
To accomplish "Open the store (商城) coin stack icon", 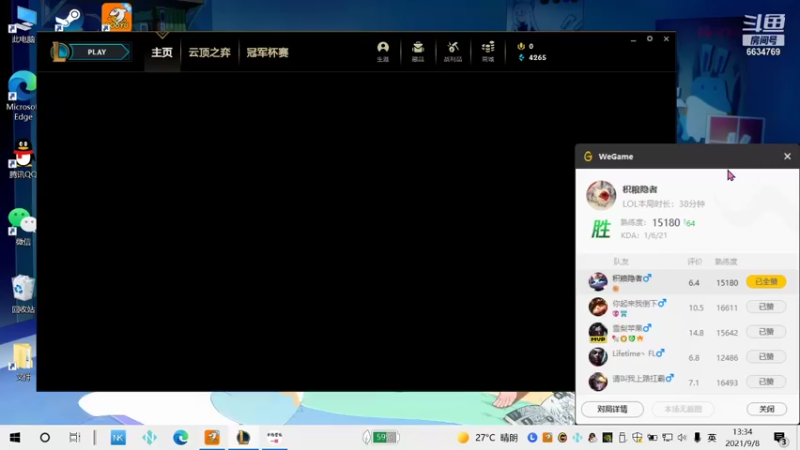I will point(488,52).
